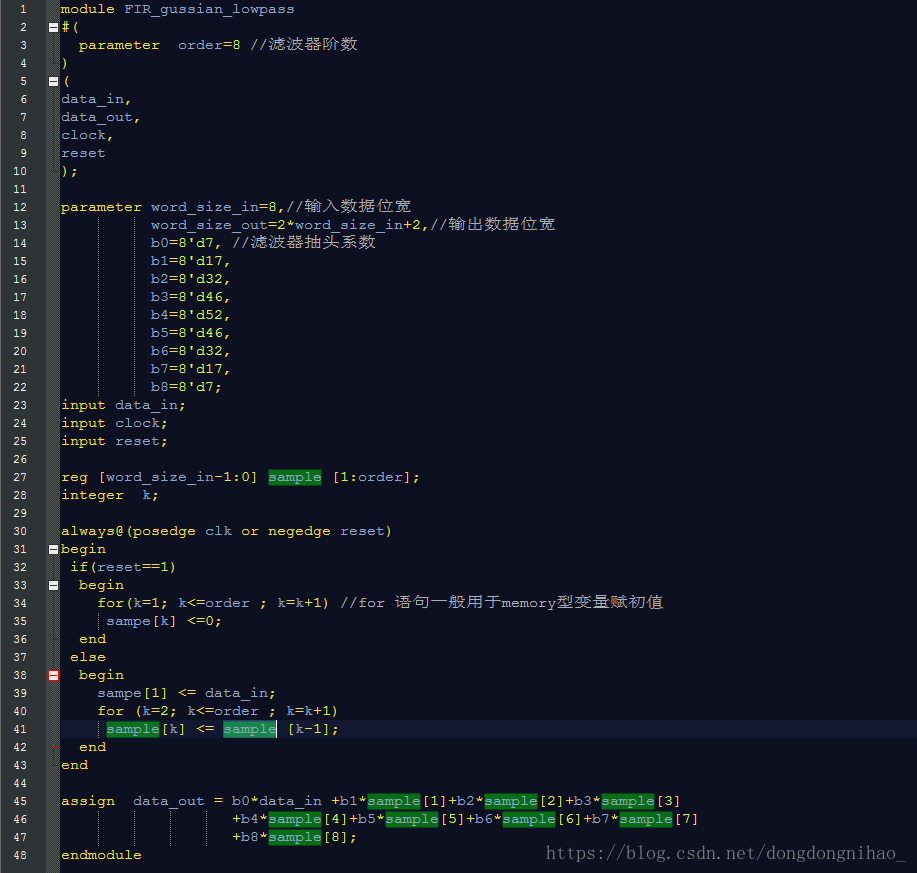917x873 pixels.
Task: Click 'if(reset==1)' on line 32
Action: [123, 567]
